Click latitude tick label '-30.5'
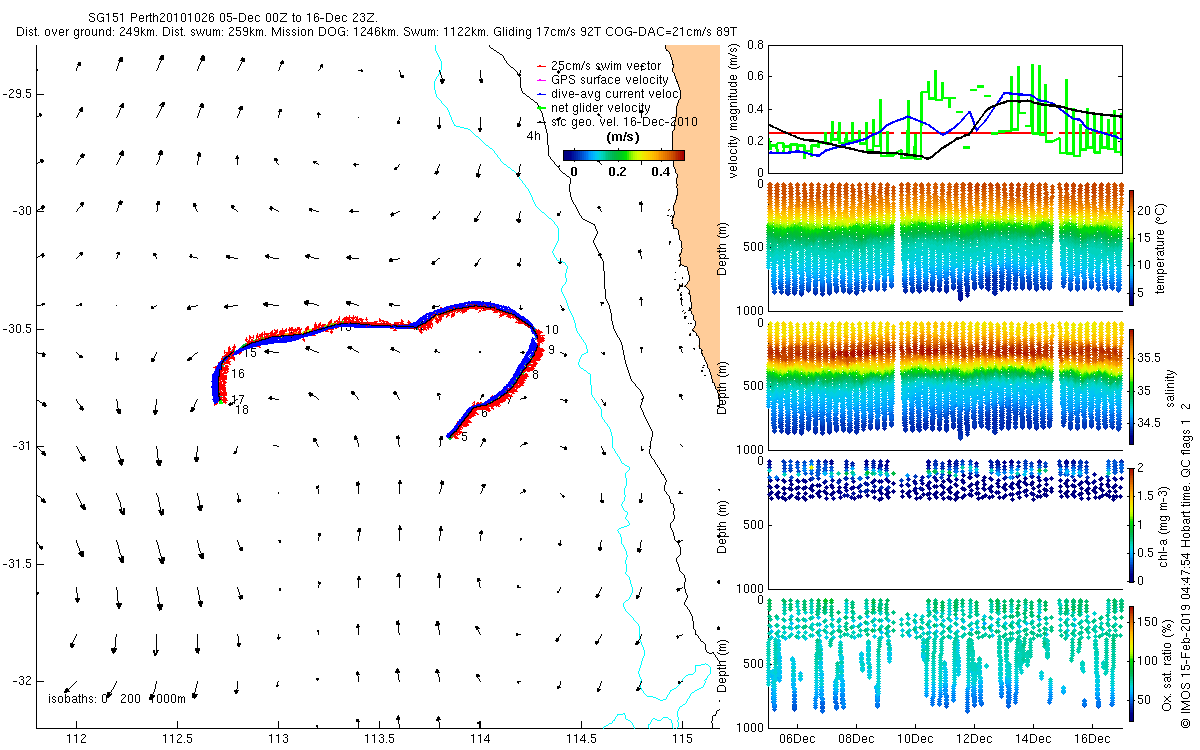Viewport: 1200px width, 750px height. (x=17, y=329)
